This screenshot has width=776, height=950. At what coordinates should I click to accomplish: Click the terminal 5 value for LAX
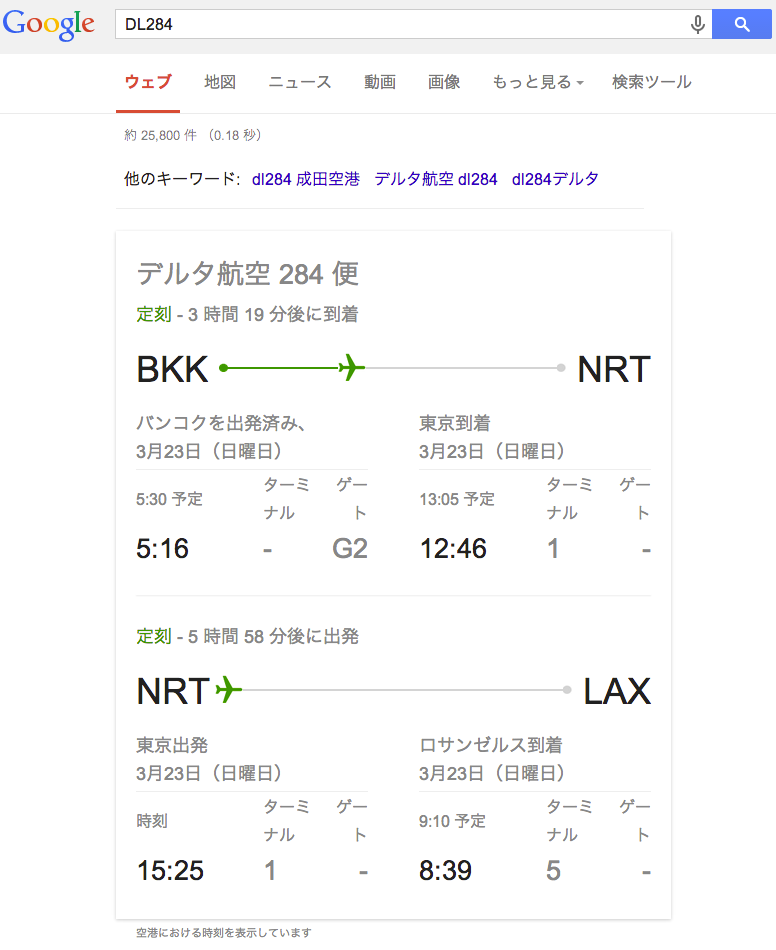553,871
